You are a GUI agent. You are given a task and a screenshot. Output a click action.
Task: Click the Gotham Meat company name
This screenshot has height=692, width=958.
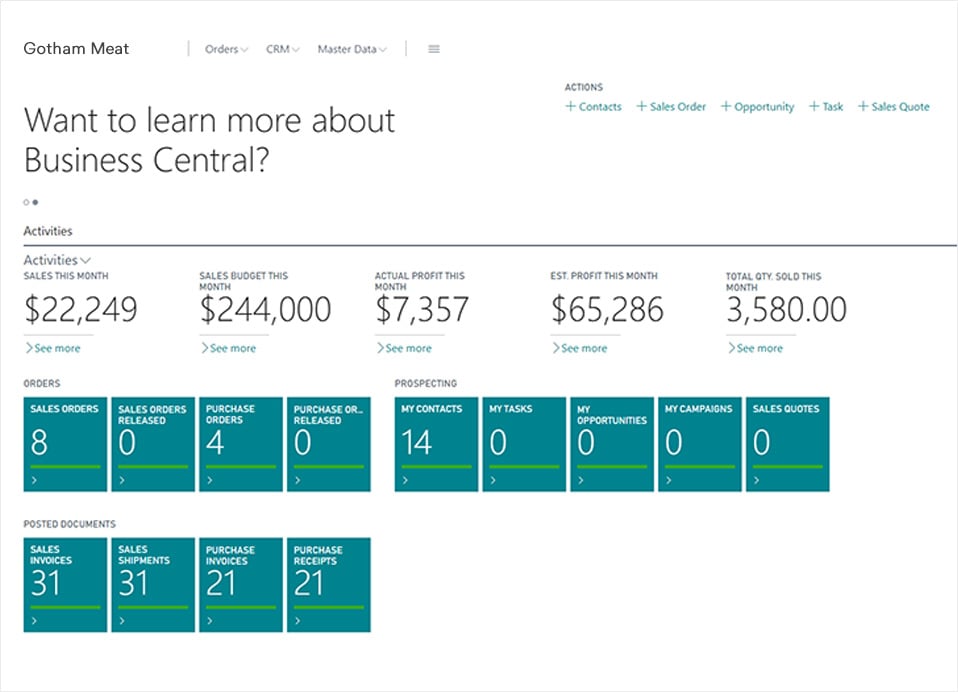click(76, 48)
